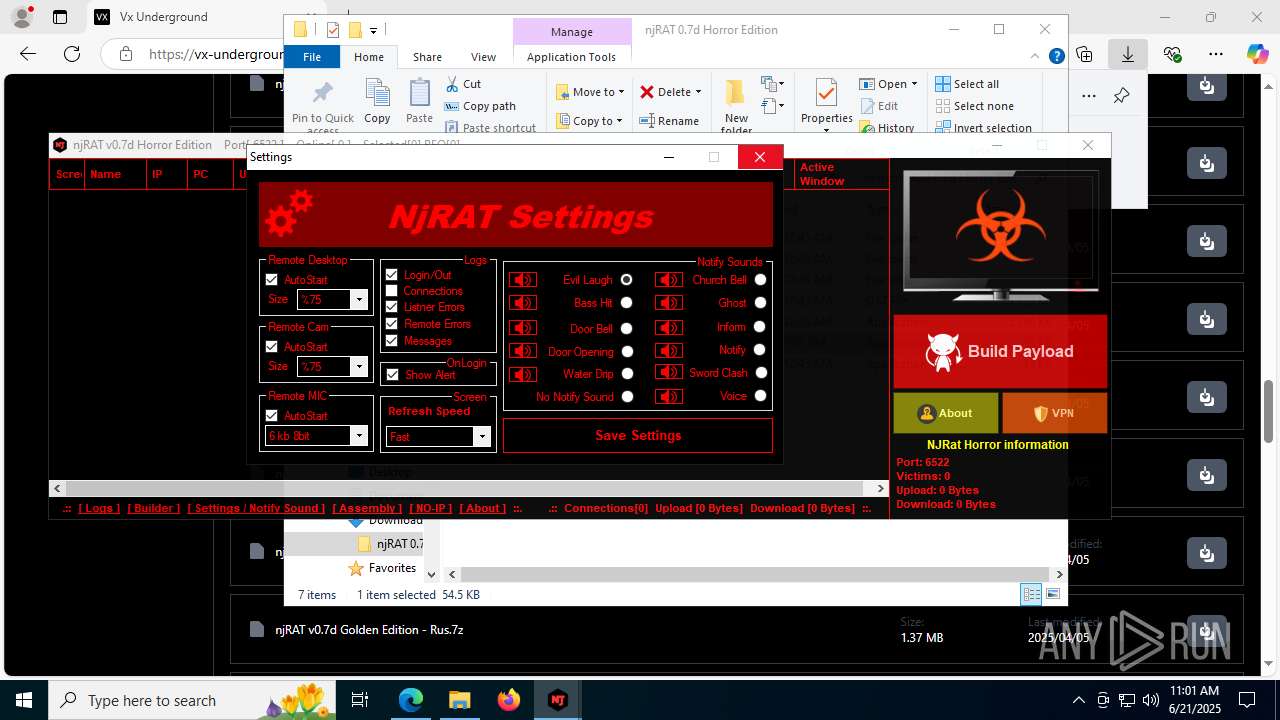Play the Voice sound preview

pos(669,396)
